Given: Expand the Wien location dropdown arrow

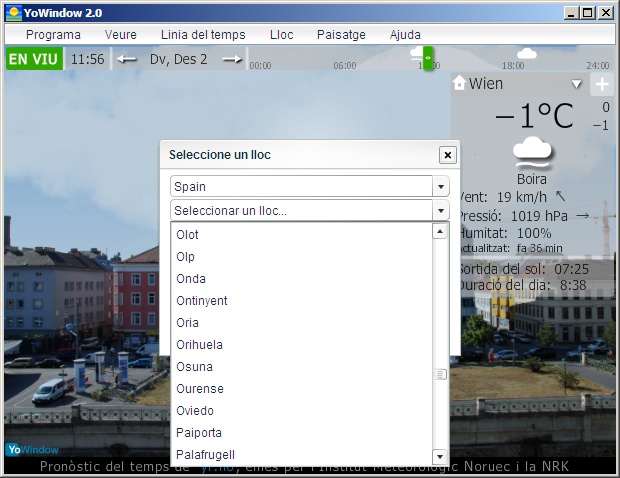Looking at the screenshot, I should tap(577, 84).
